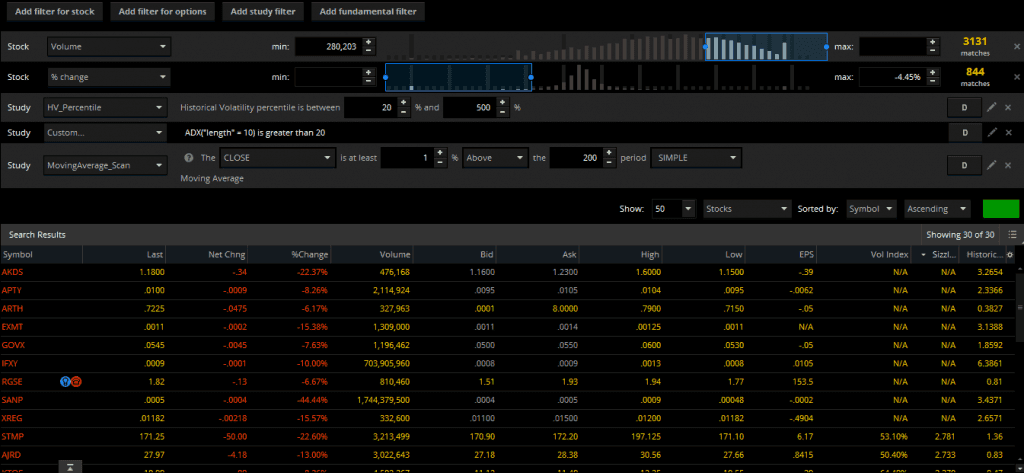Open the Show 50 results dropdown
The image size is (1024, 473).
[674, 209]
